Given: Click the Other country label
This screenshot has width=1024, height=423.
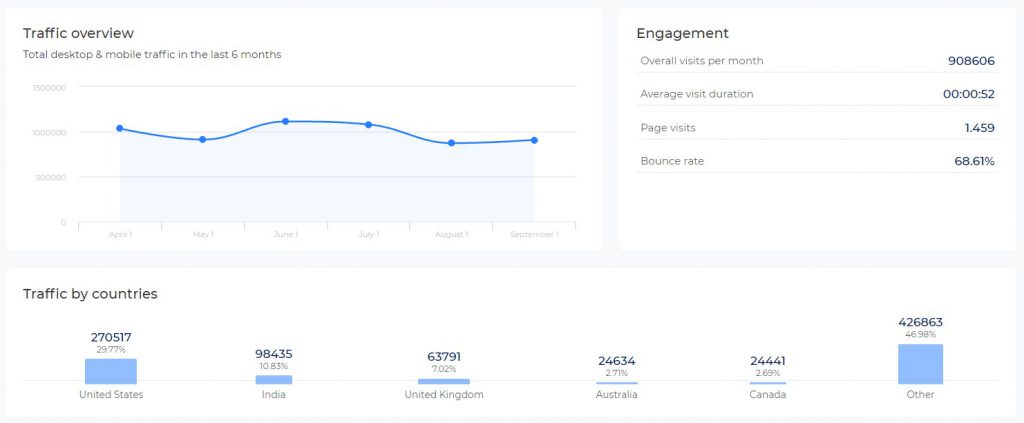Looking at the screenshot, I should 920,395.
